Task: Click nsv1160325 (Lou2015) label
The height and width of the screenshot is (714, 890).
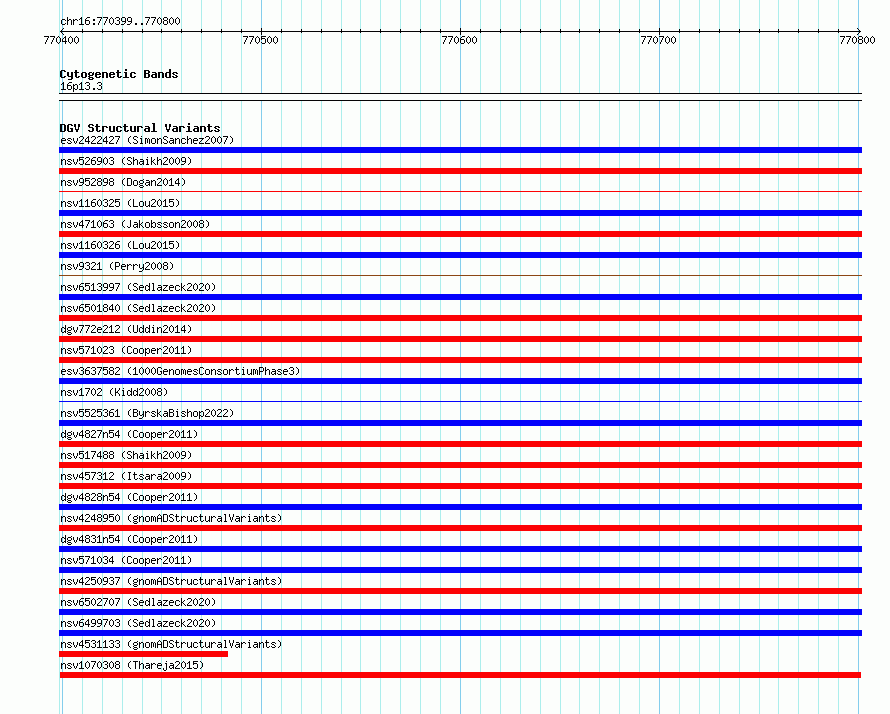Action: point(120,203)
